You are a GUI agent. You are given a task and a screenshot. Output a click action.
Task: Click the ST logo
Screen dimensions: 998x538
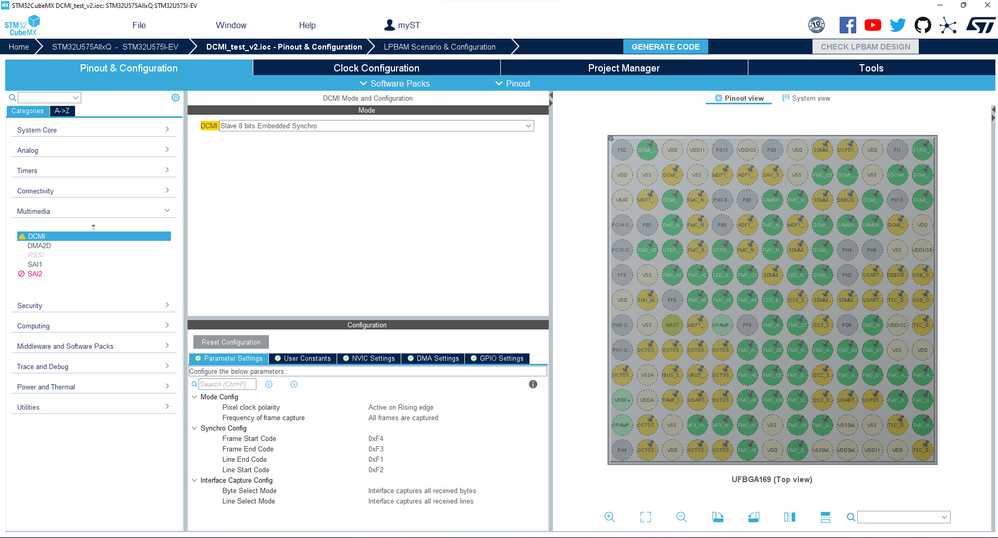coord(980,25)
